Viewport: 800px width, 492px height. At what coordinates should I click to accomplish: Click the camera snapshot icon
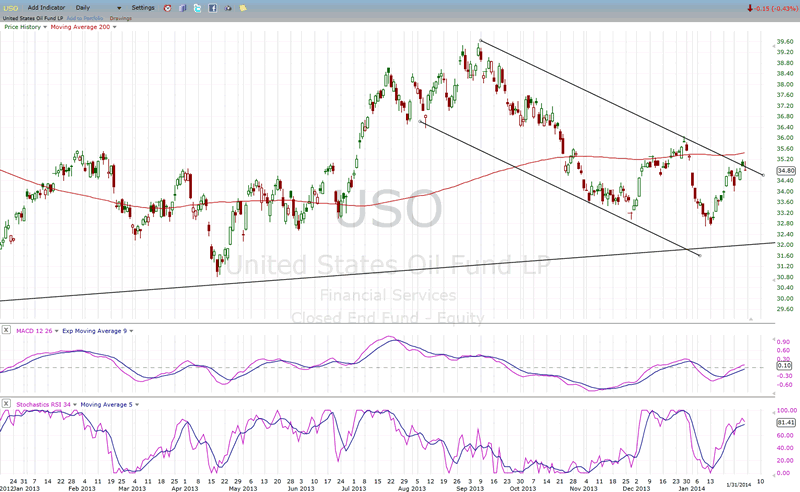pyautogui.click(x=228, y=8)
